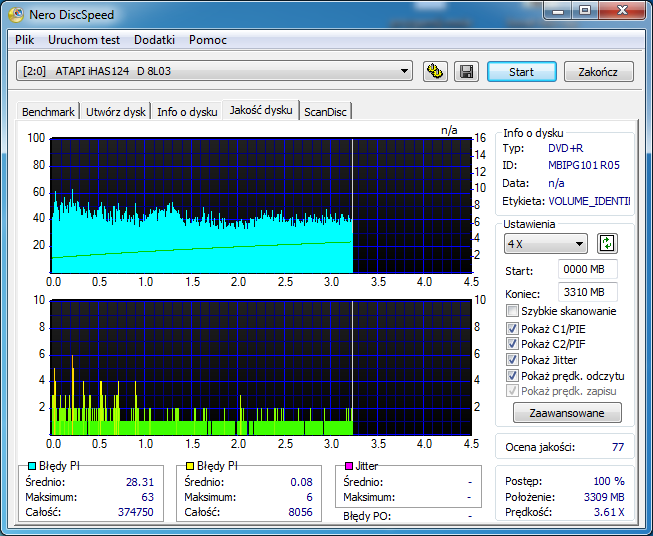Click the green refresh speed icon
Viewport: 653px width, 536px height.
point(607,244)
